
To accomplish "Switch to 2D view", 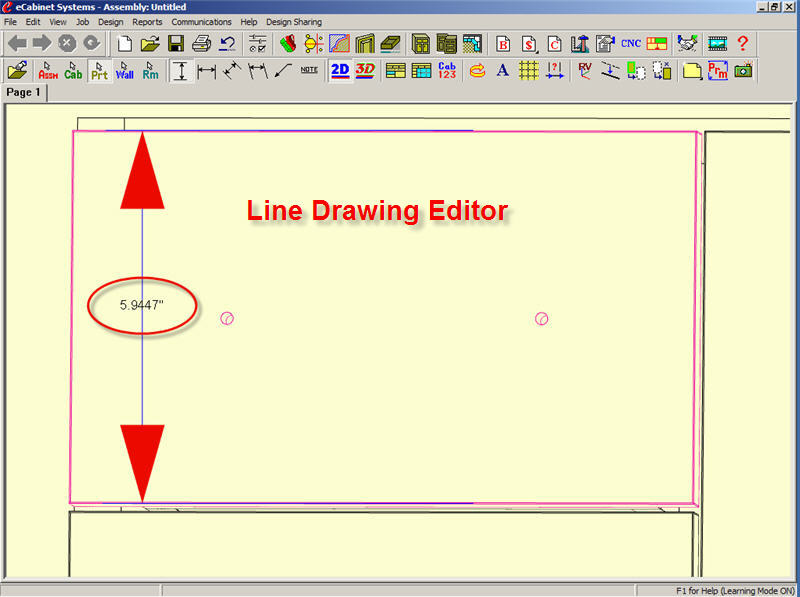I will tap(340, 70).
